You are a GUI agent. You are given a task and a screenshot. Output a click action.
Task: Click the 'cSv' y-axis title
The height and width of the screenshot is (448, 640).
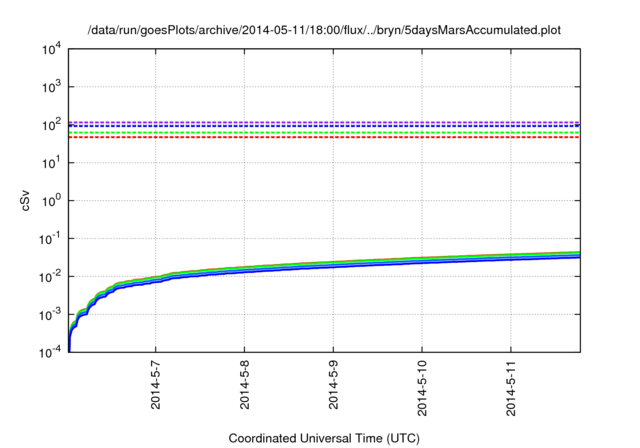point(26,201)
